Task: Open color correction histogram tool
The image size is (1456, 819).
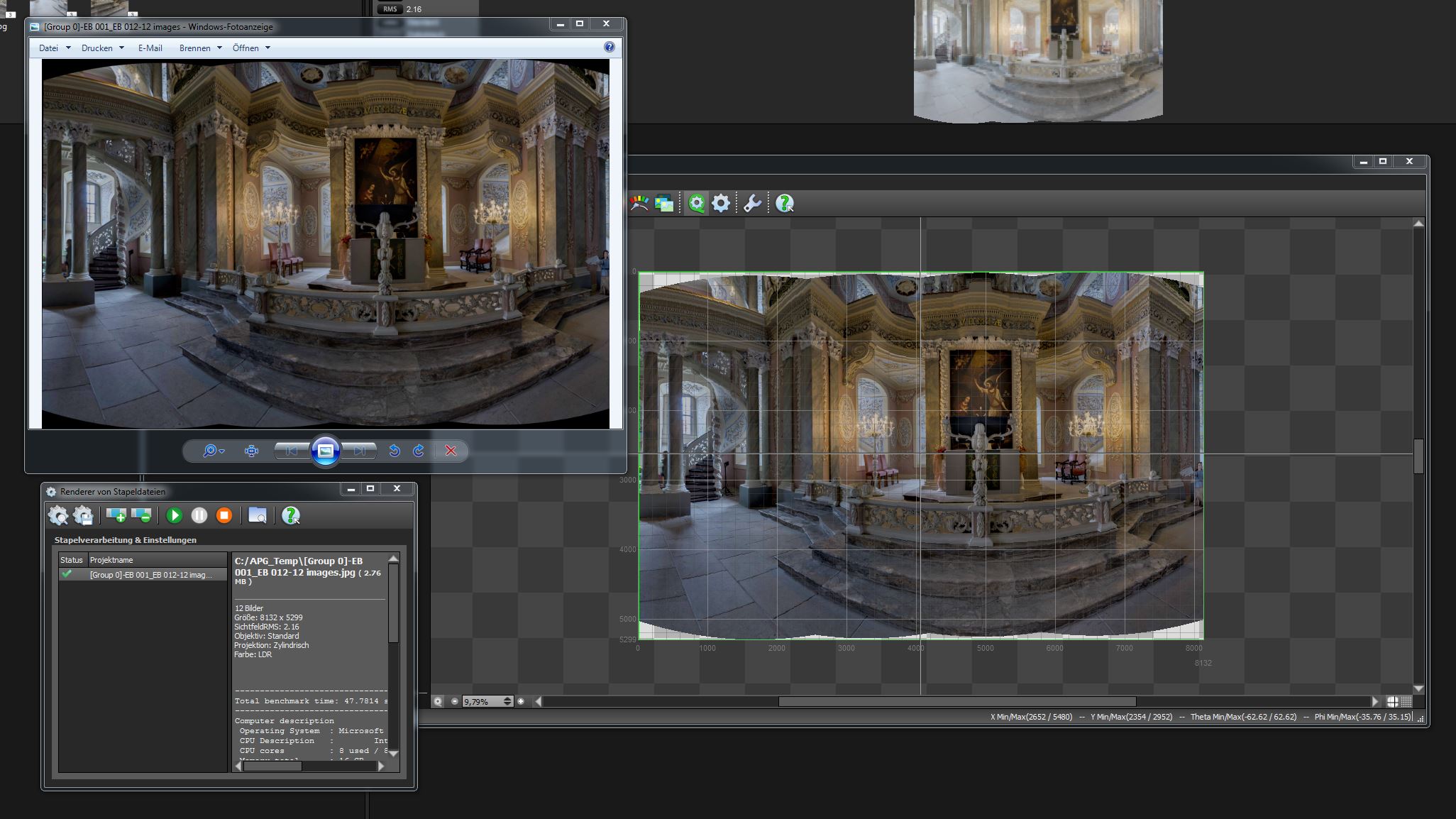Action: [x=639, y=204]
